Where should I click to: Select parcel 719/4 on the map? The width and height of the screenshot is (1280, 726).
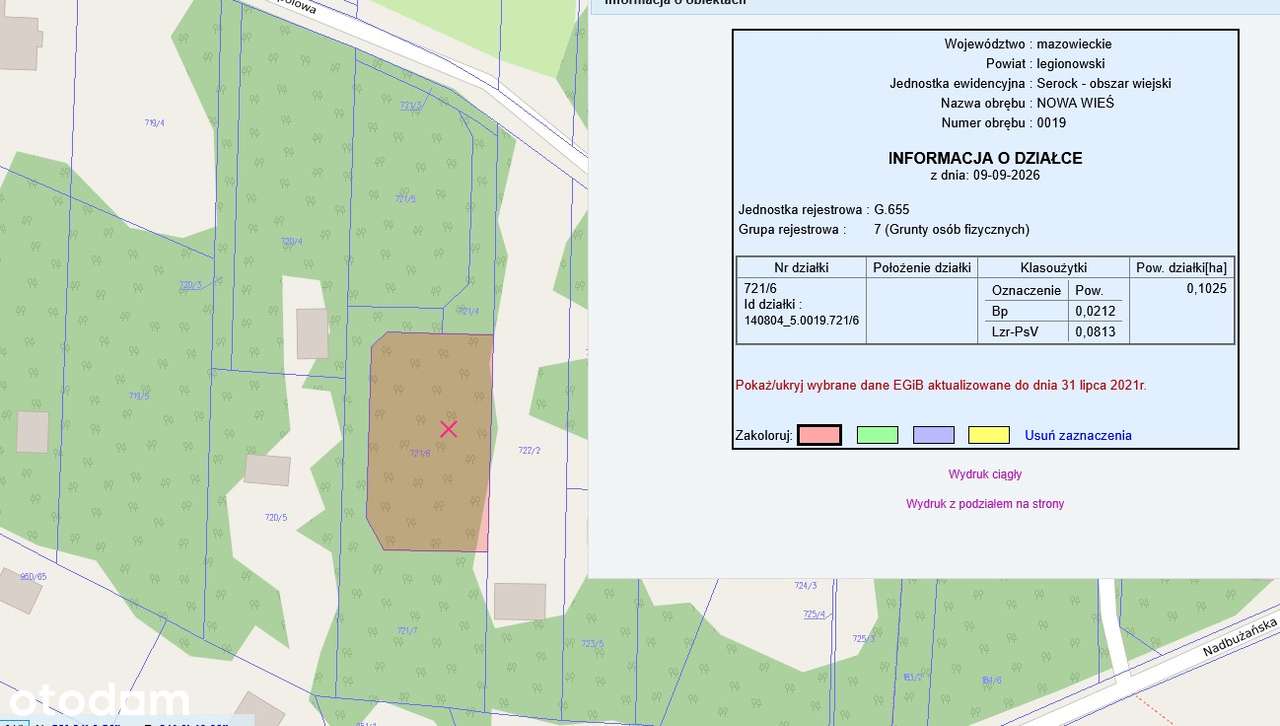click(x=154, y=123)
